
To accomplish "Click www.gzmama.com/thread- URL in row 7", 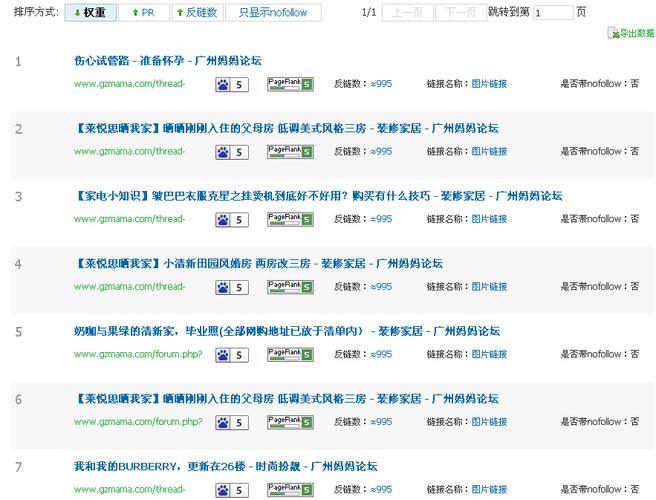I will coord(129,490).
